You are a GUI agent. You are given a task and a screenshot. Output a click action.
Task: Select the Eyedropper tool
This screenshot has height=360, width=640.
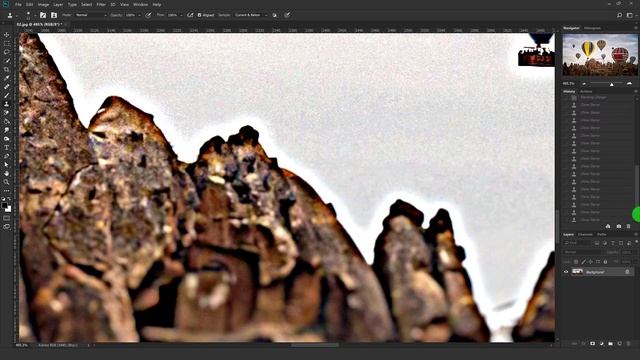coord(7,78)
